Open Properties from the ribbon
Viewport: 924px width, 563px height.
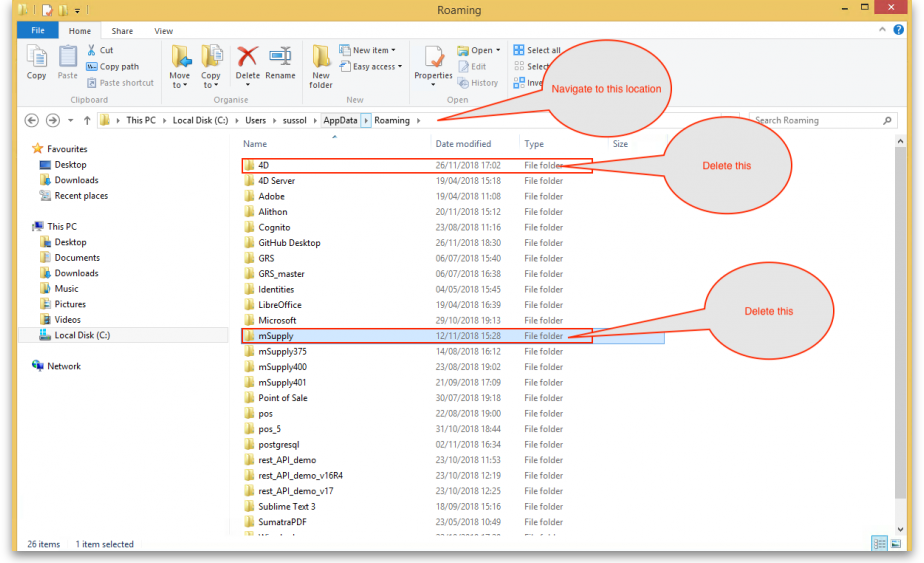[433, 60]
